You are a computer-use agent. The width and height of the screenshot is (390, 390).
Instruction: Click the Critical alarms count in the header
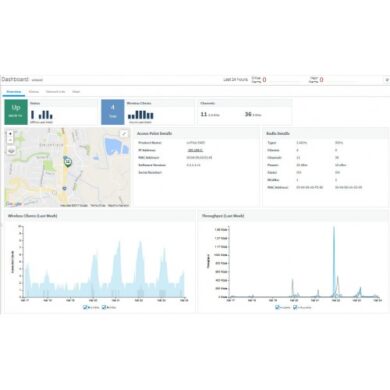coord(264,80)
